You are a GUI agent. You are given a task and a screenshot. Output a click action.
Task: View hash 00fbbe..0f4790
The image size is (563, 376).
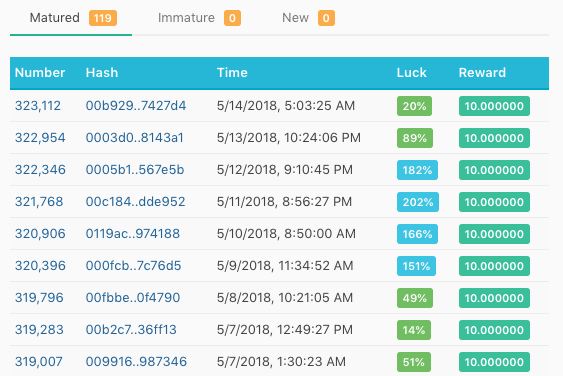(132, 298)
